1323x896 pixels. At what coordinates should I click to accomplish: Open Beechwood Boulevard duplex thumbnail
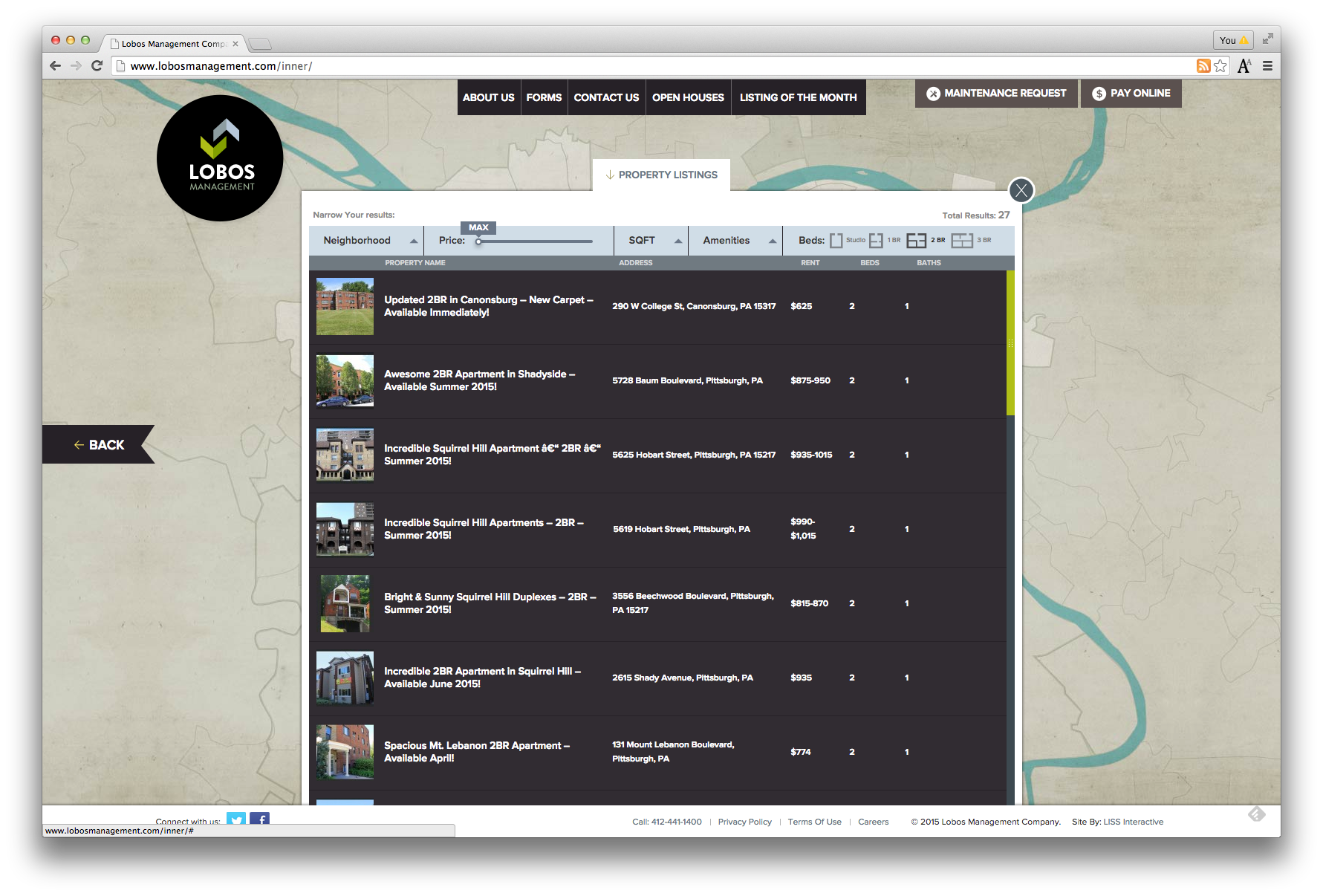[x=345, y=603]
